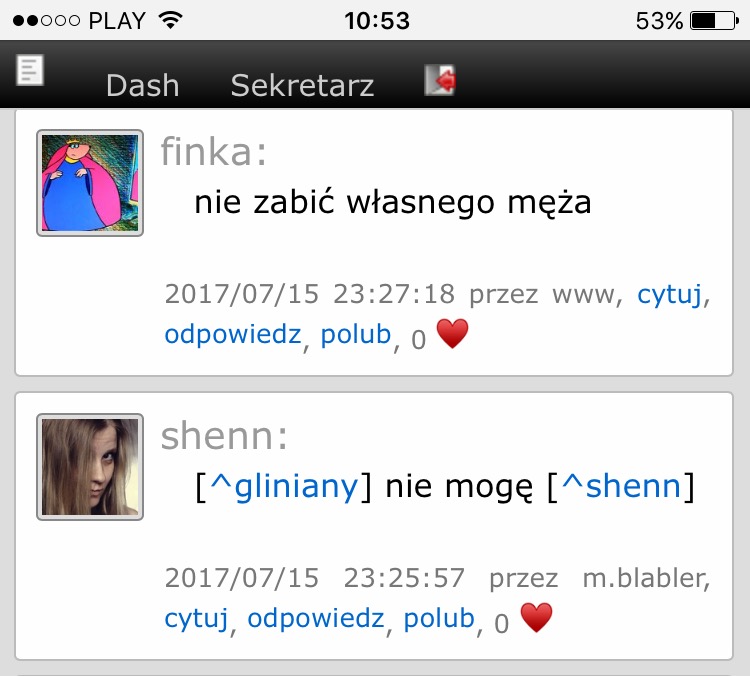This screenshot has height=676, width=750.
Task: Tap the status bar clock 10:53
Action: [377, 21]
